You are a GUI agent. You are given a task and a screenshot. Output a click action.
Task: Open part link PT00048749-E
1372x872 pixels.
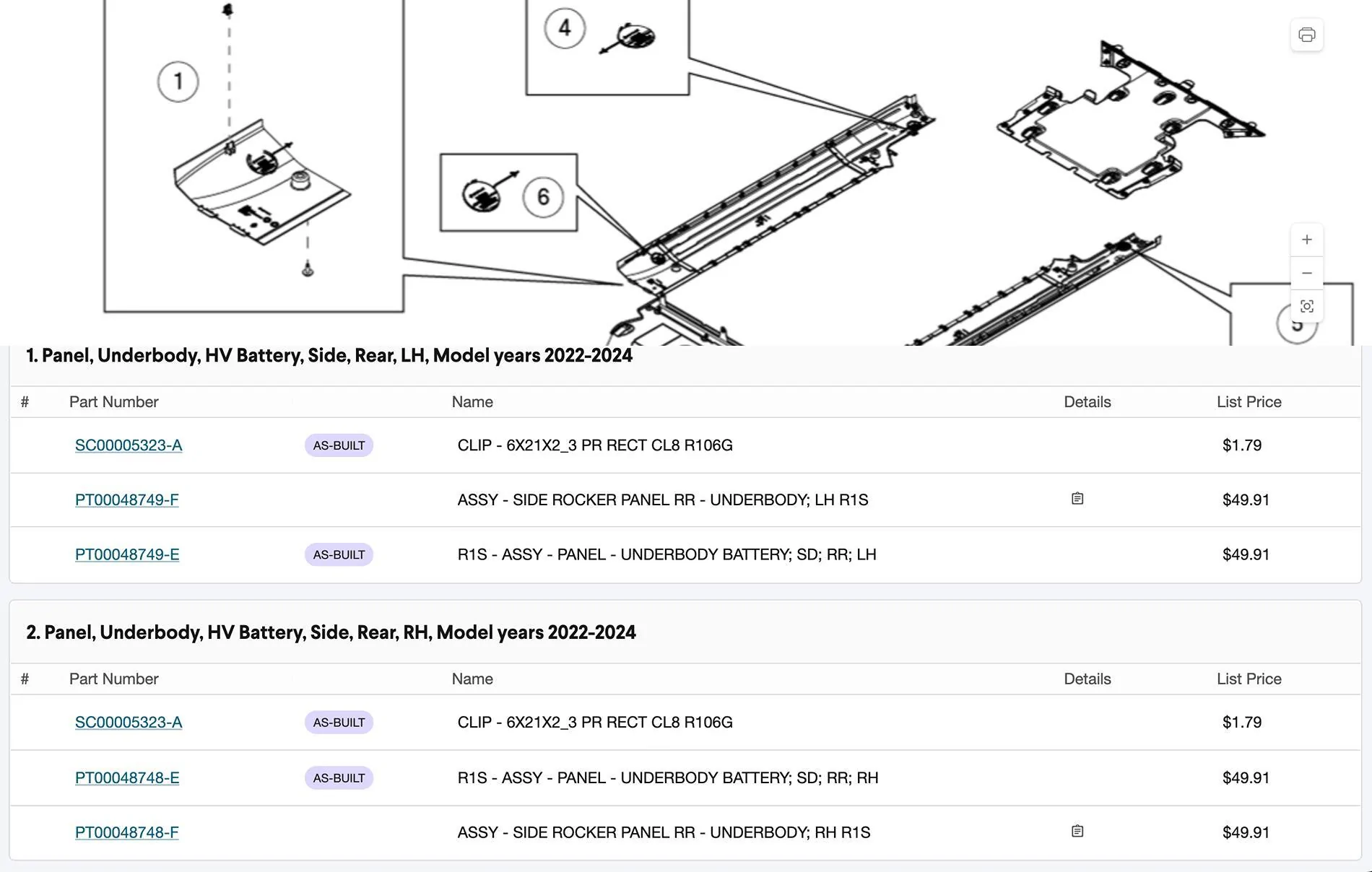(127, 554)
